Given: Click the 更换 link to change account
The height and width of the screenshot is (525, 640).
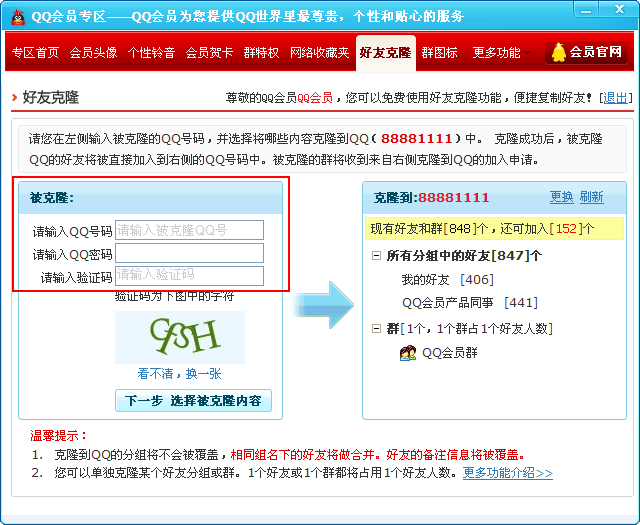Looking at the screenshot, I should coord(562,197).
